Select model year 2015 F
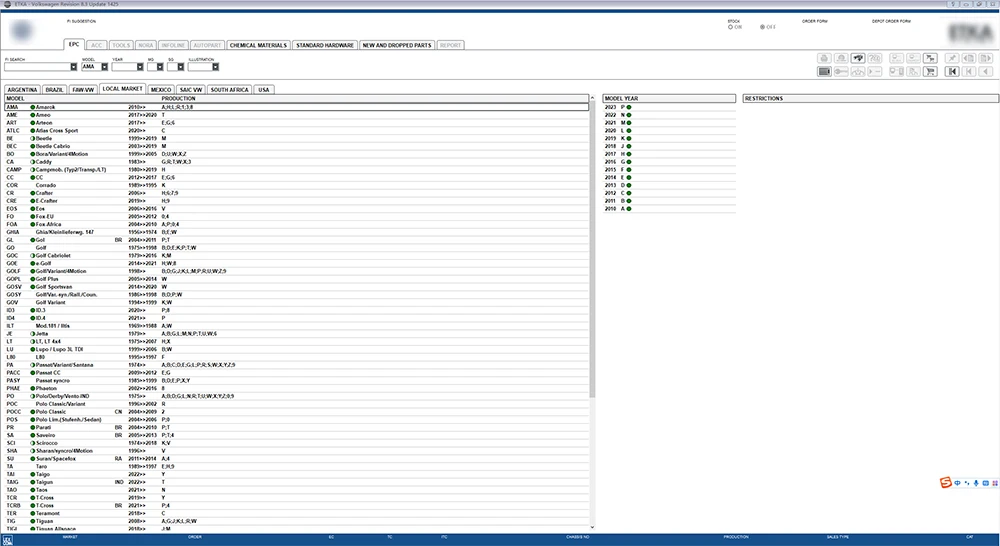The height and width of the screenshot is (546, 1000). click(x=669, y=170)
